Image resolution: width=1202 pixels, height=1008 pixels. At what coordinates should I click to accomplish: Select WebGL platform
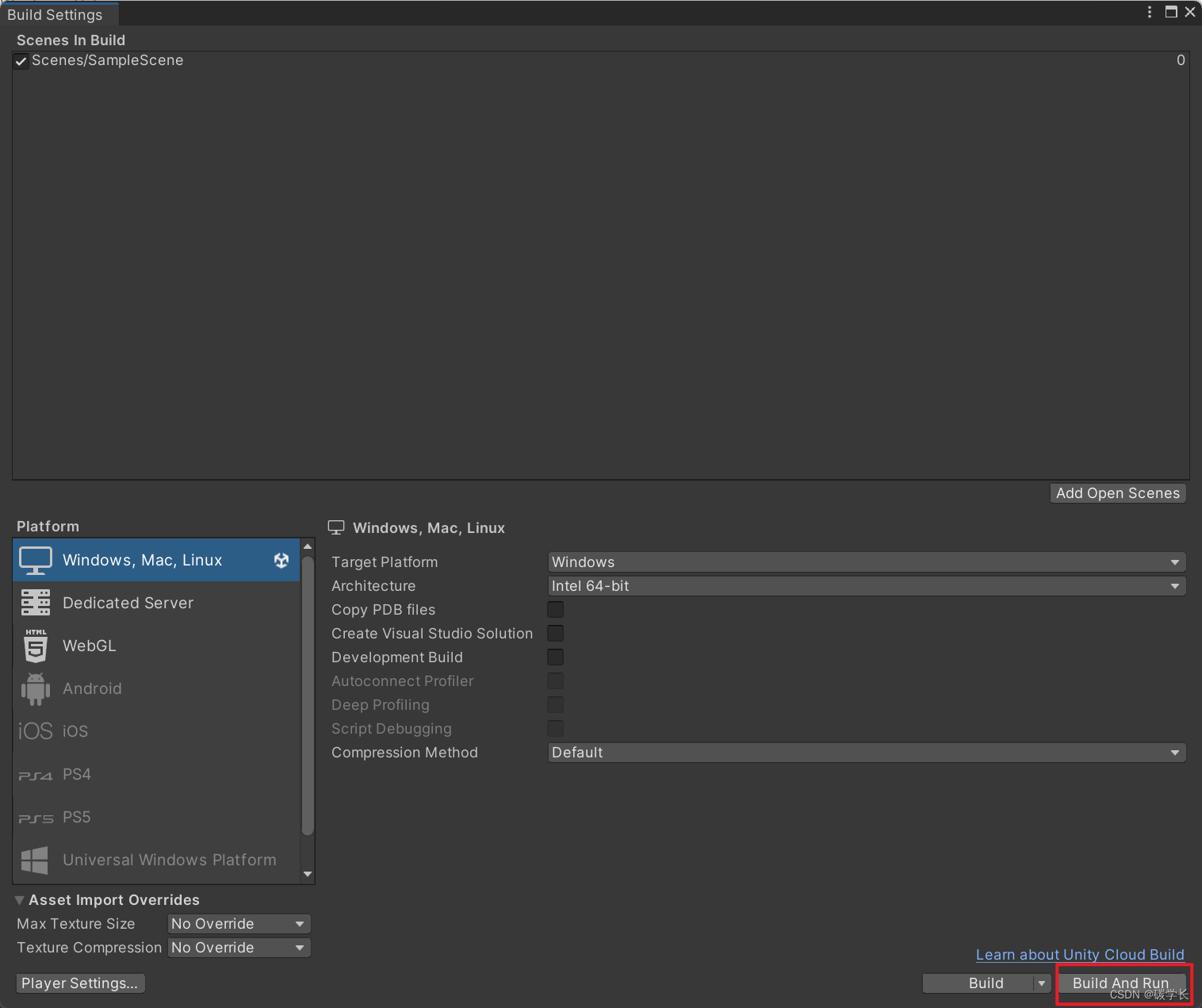point(156,646)
